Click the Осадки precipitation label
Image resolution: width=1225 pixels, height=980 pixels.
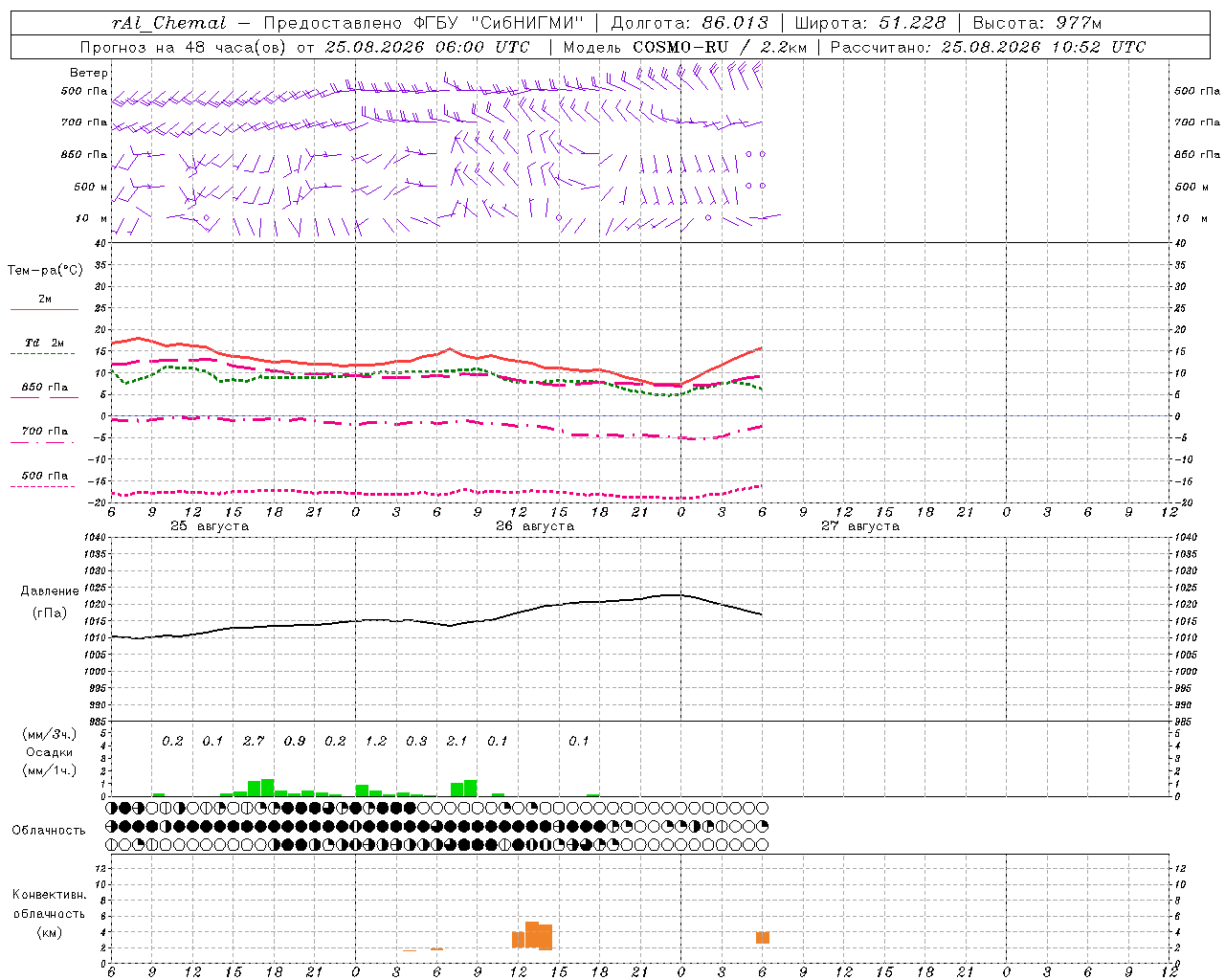point(49,752)
